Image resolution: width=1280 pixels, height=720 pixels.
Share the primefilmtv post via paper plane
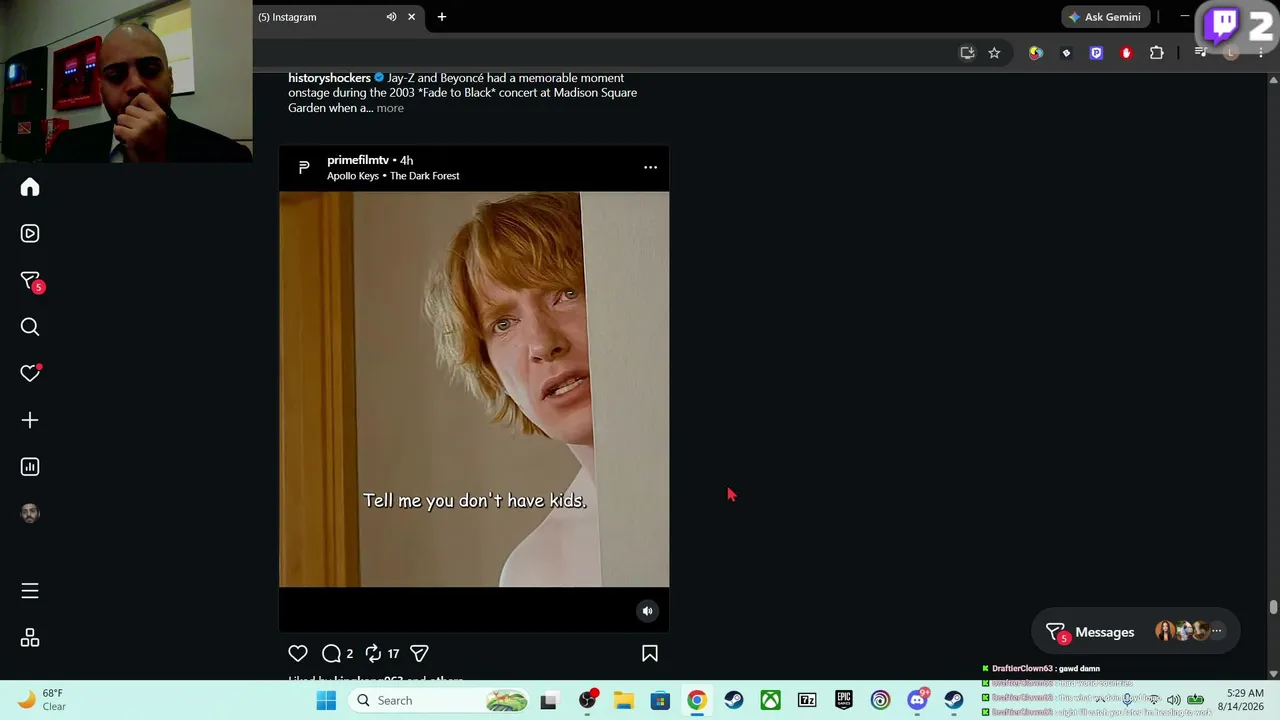pyautogui.click(x=419, y=653)
